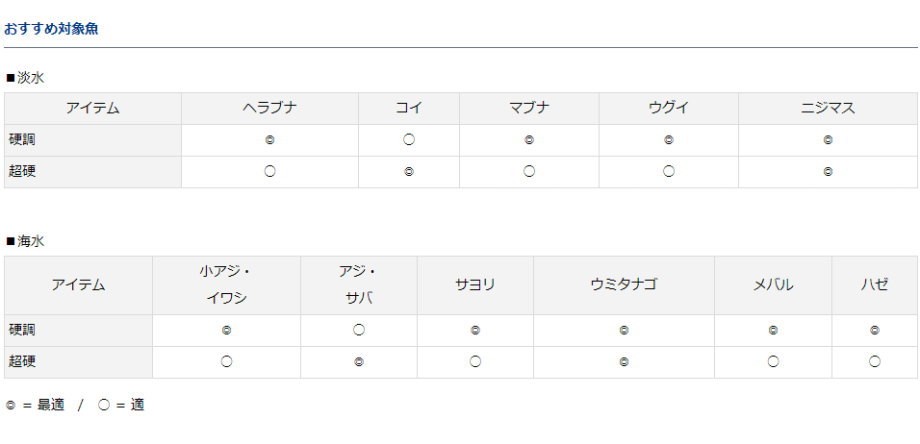Click the double-circle mark for 超硬 コイ
This screenshot has width=920, height=444.
[409, 172]
